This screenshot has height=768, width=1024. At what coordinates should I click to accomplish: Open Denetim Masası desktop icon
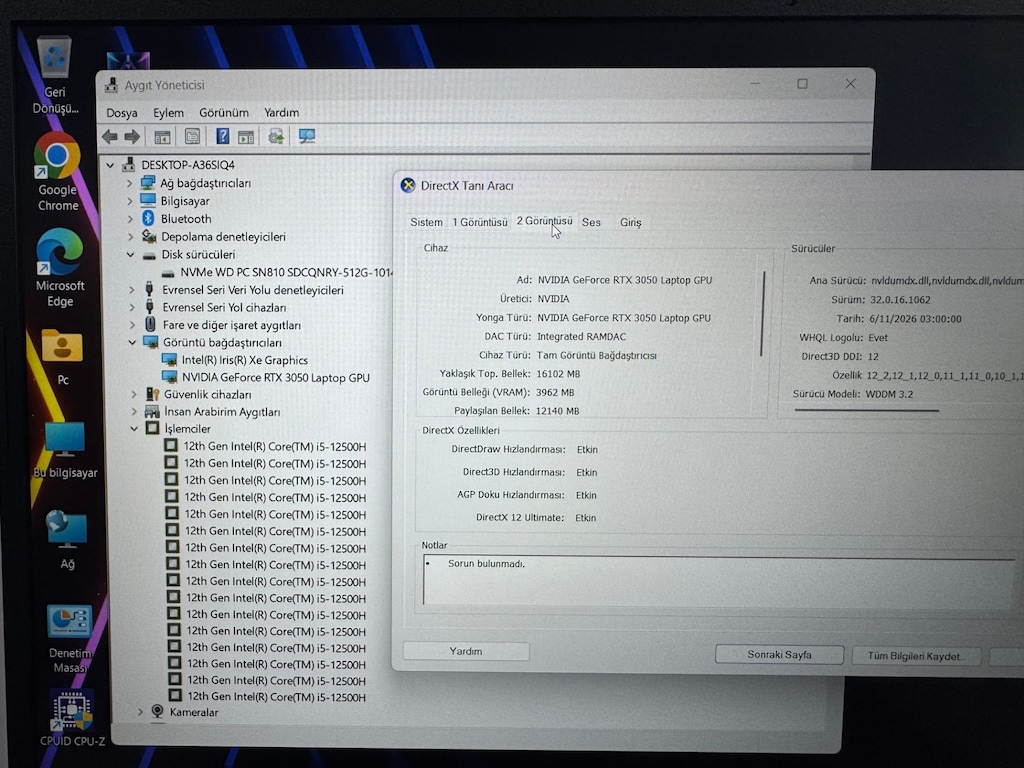pos(69,639)
